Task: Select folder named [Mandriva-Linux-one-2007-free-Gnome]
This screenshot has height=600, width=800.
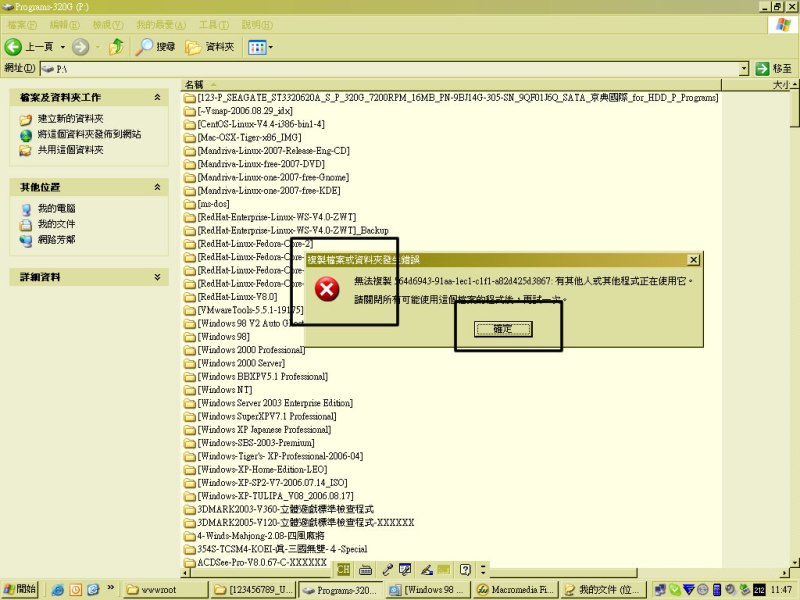Action: 273,177
